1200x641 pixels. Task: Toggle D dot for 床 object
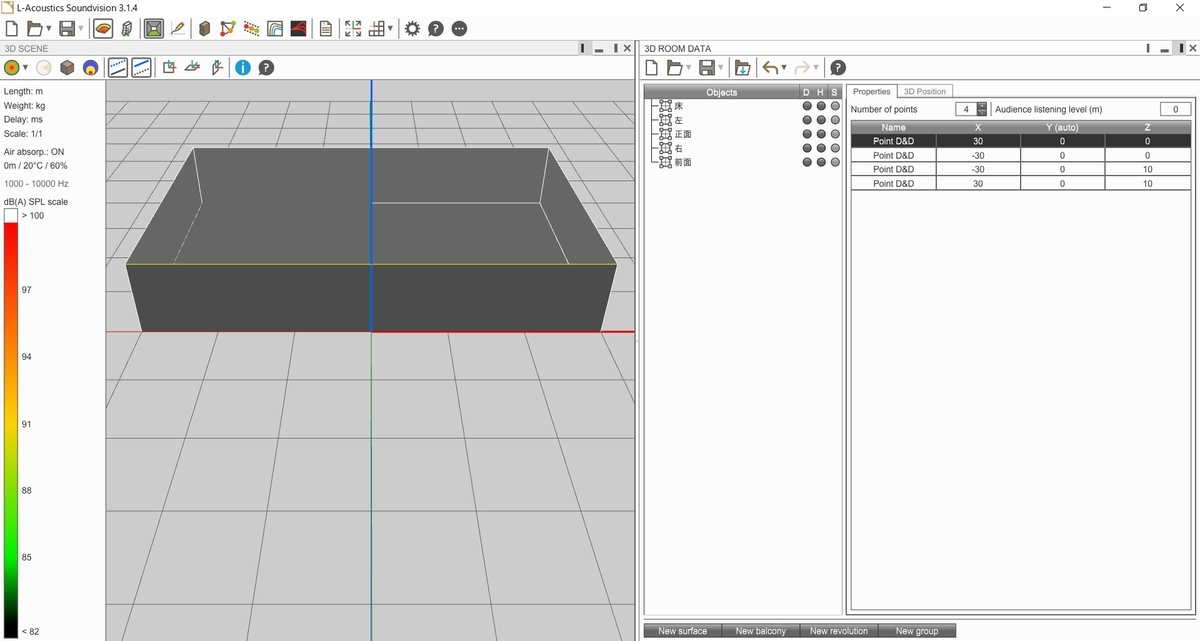click(807, 106)
